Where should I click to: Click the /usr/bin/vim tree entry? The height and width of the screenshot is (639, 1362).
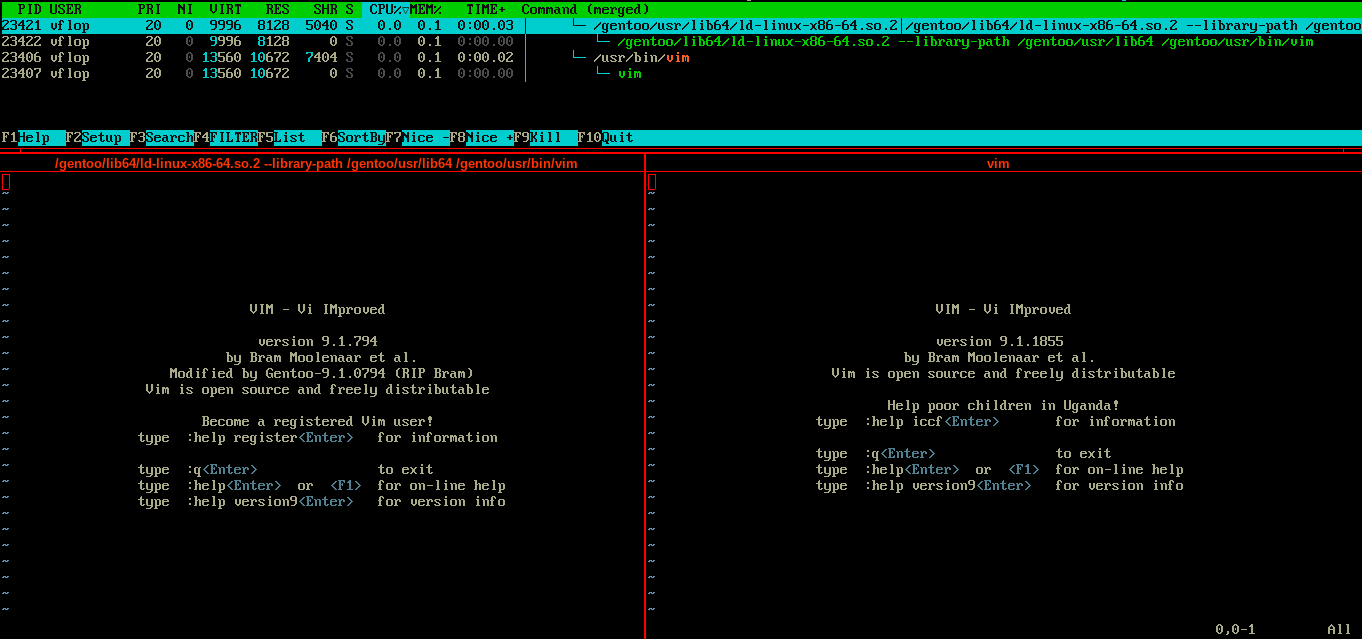point(641,57)
